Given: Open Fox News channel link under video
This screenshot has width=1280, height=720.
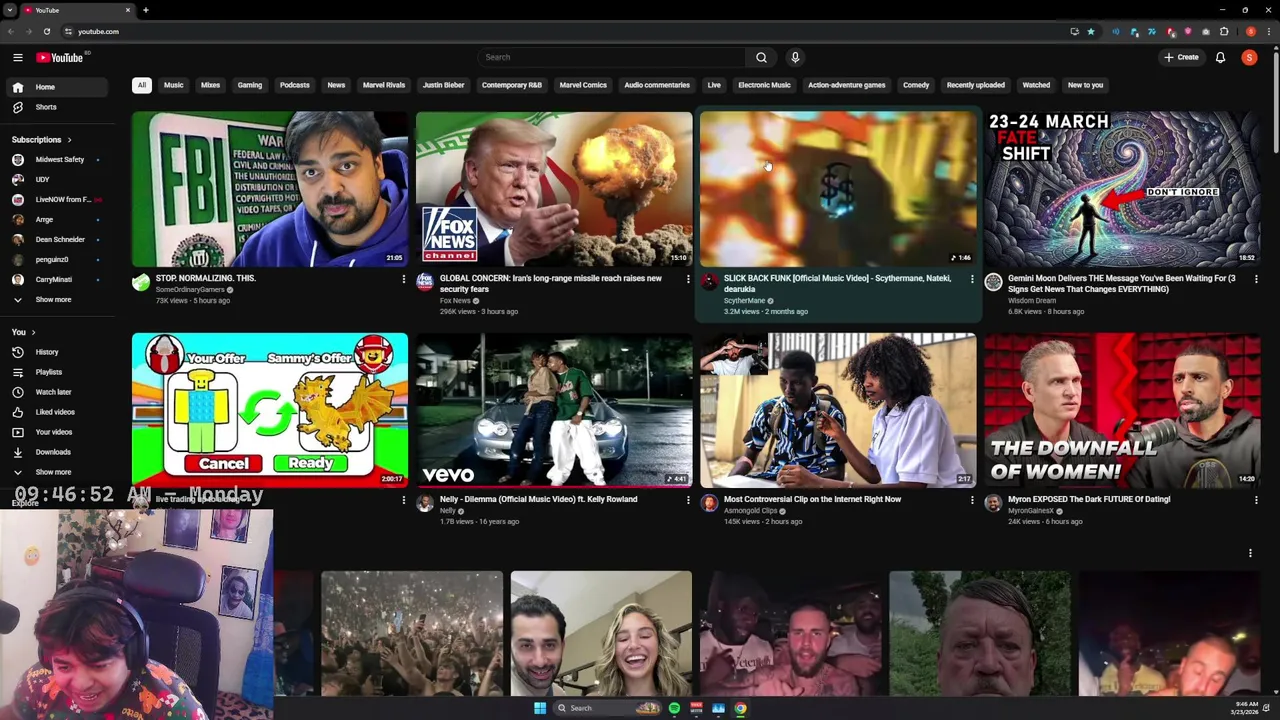Looking at the screenshot, I should pyautogui.click(x=455, y=301).
